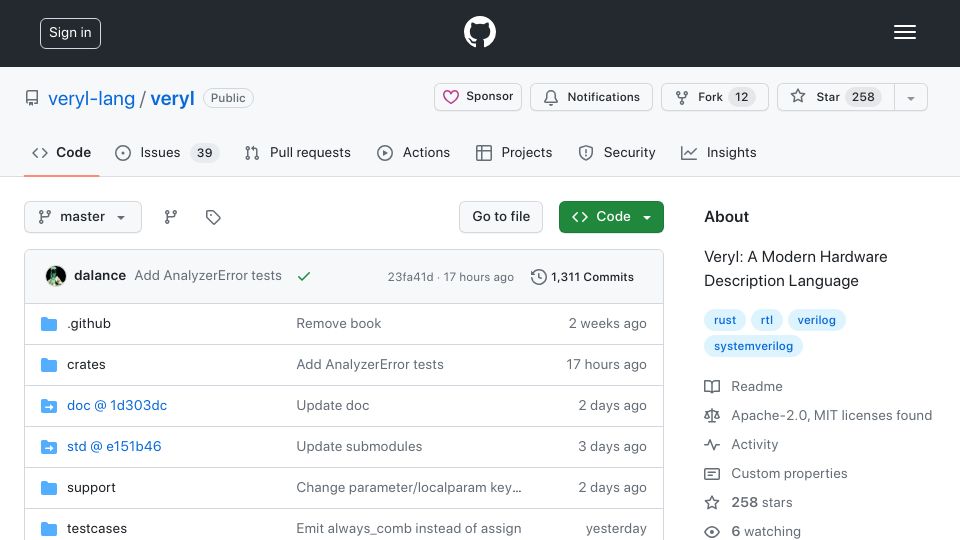Select the rust topic tag
This screenshot has height=540, width=960.
(725, 320)
